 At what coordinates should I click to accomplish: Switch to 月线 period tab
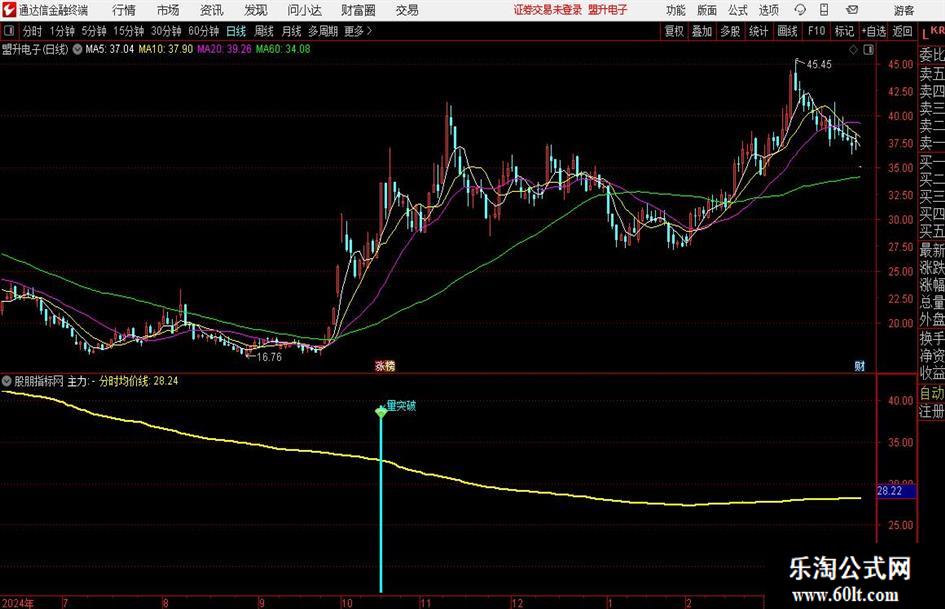point(292,31)
